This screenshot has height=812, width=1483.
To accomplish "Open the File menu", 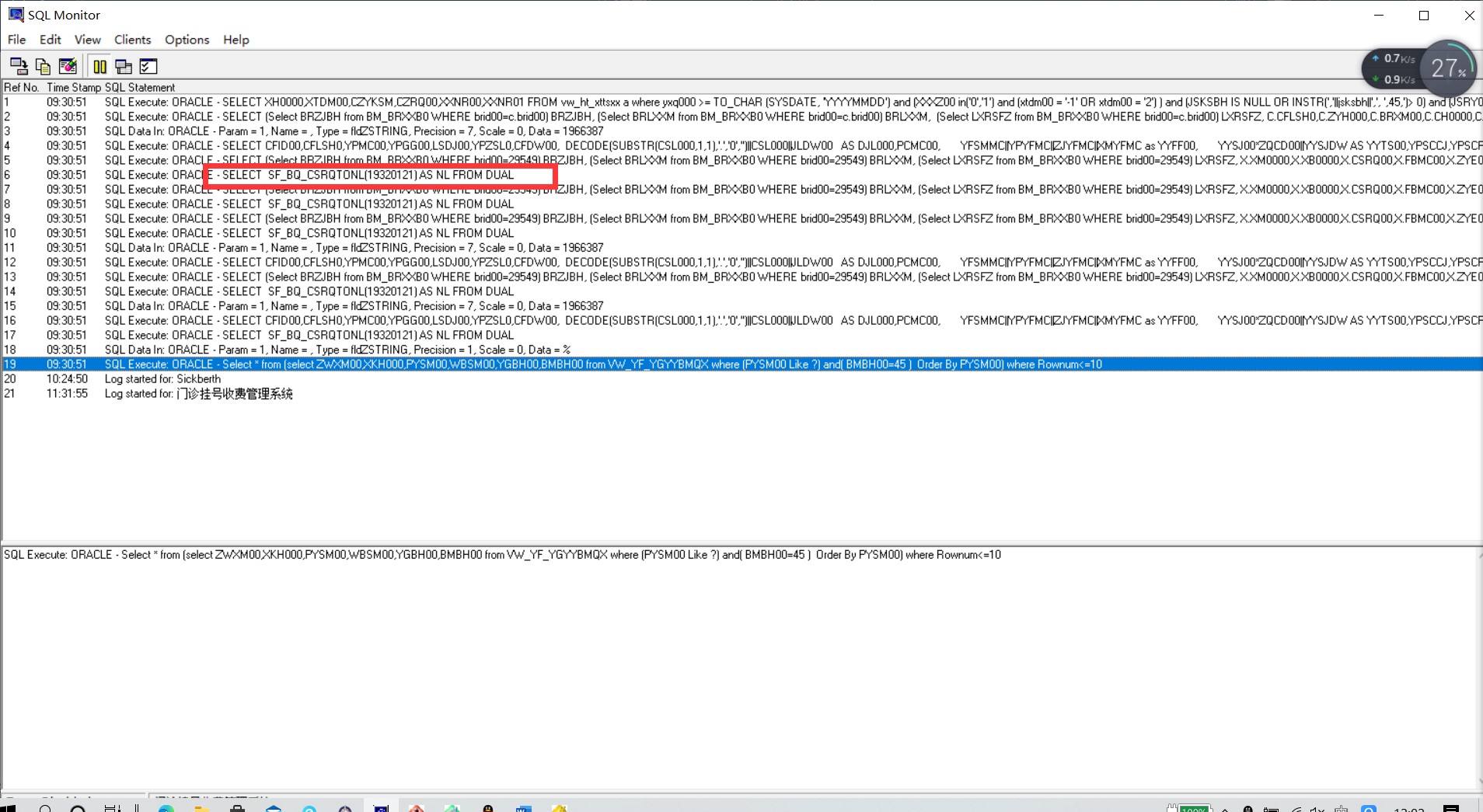I will click(16, 40).
